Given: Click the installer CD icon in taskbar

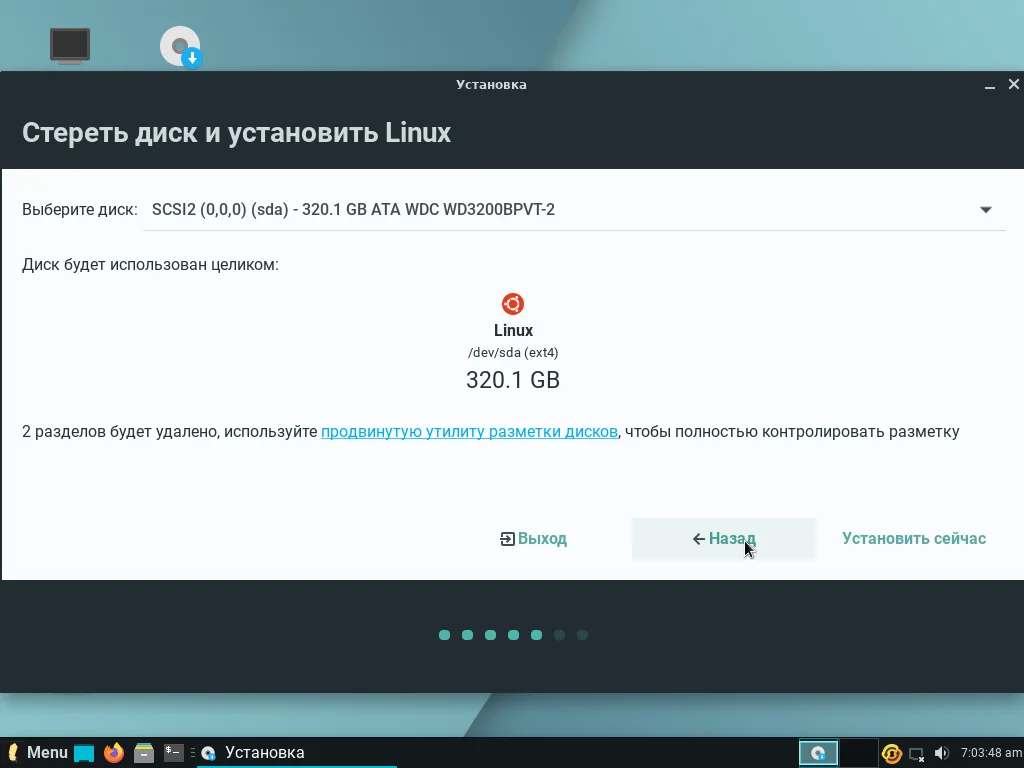Looking at the screenshot, I should point(208,753).
